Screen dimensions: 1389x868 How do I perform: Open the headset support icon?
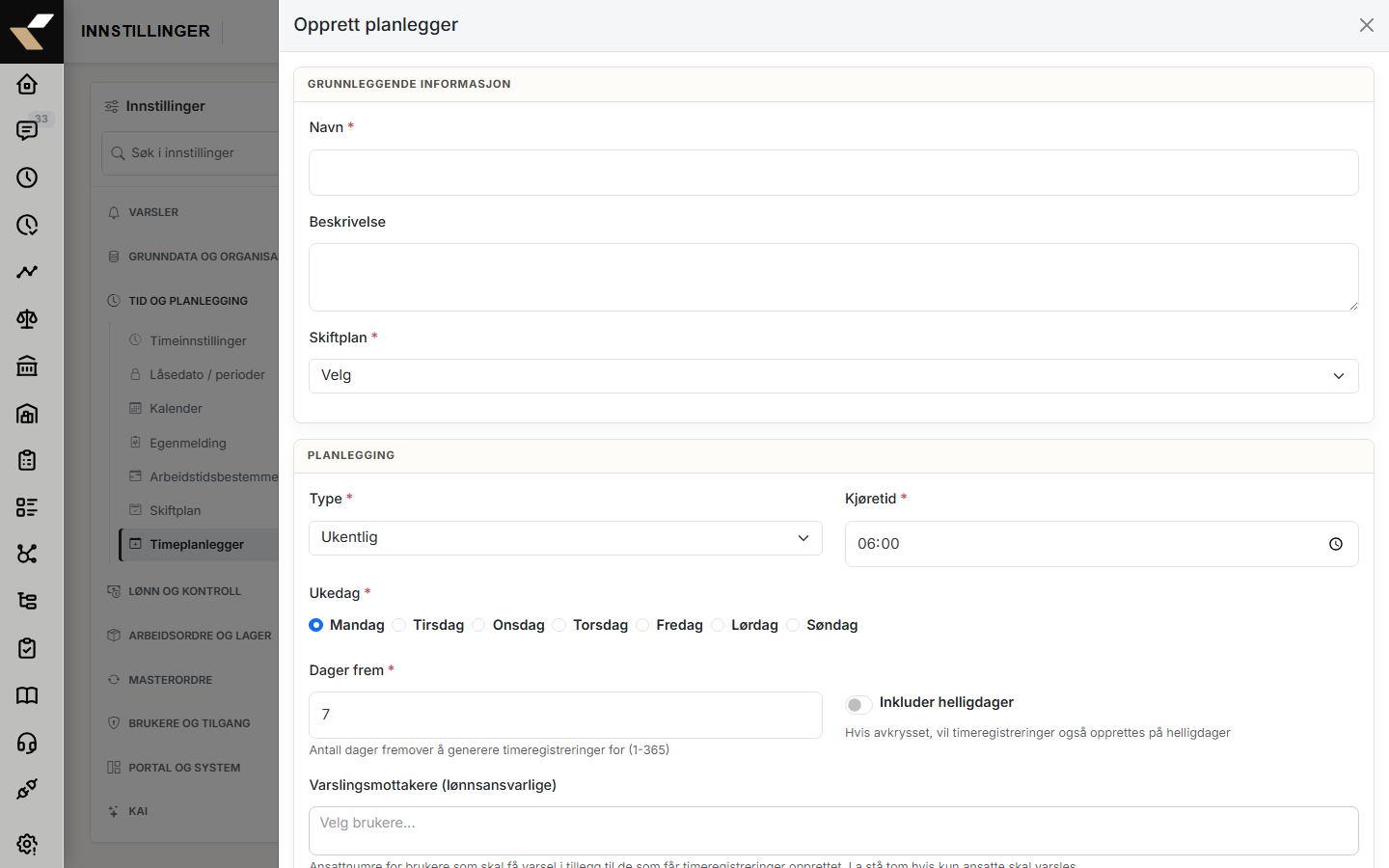27,743
